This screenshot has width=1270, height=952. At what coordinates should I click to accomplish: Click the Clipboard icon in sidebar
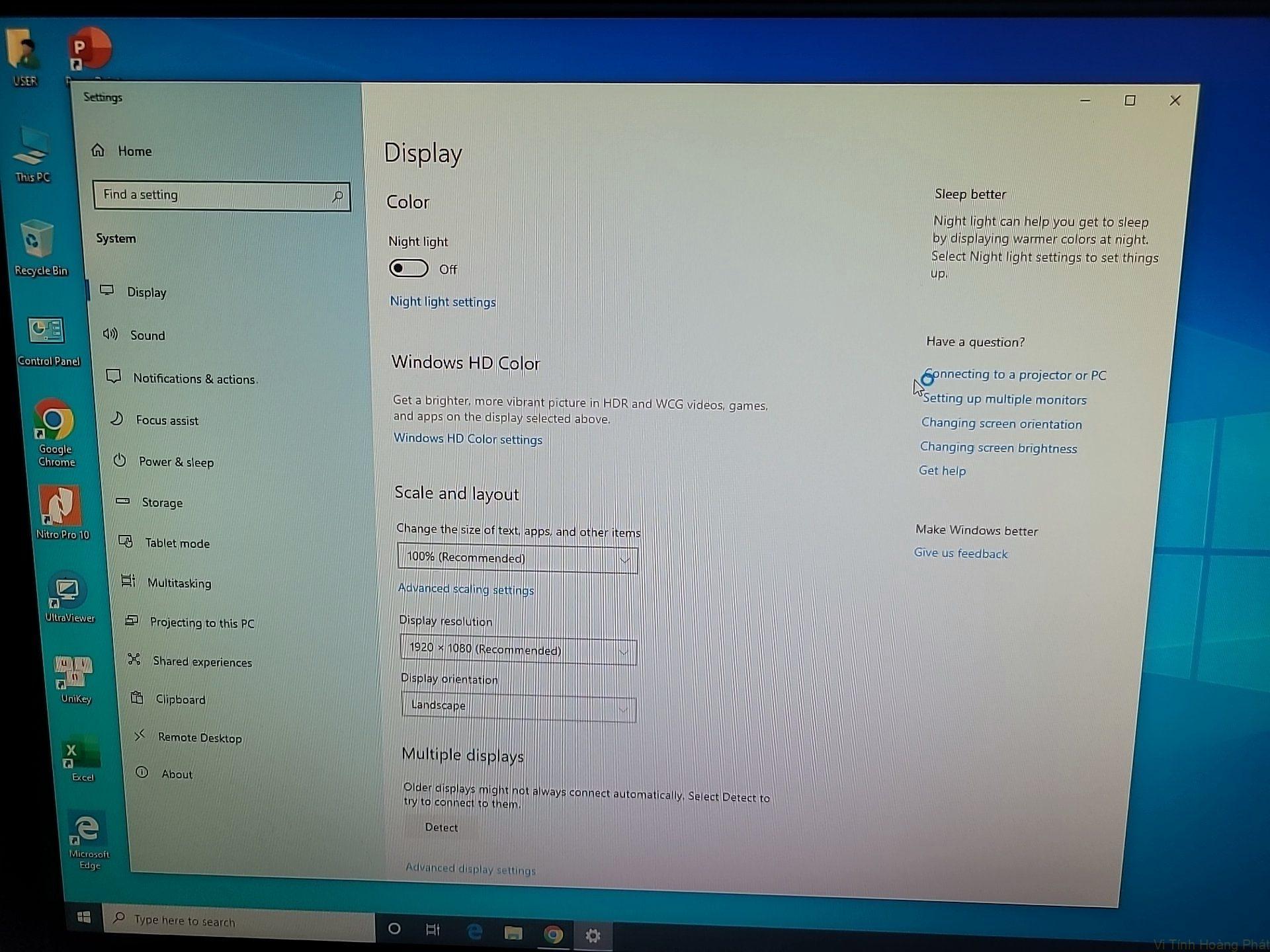click(x=137, y=697)
